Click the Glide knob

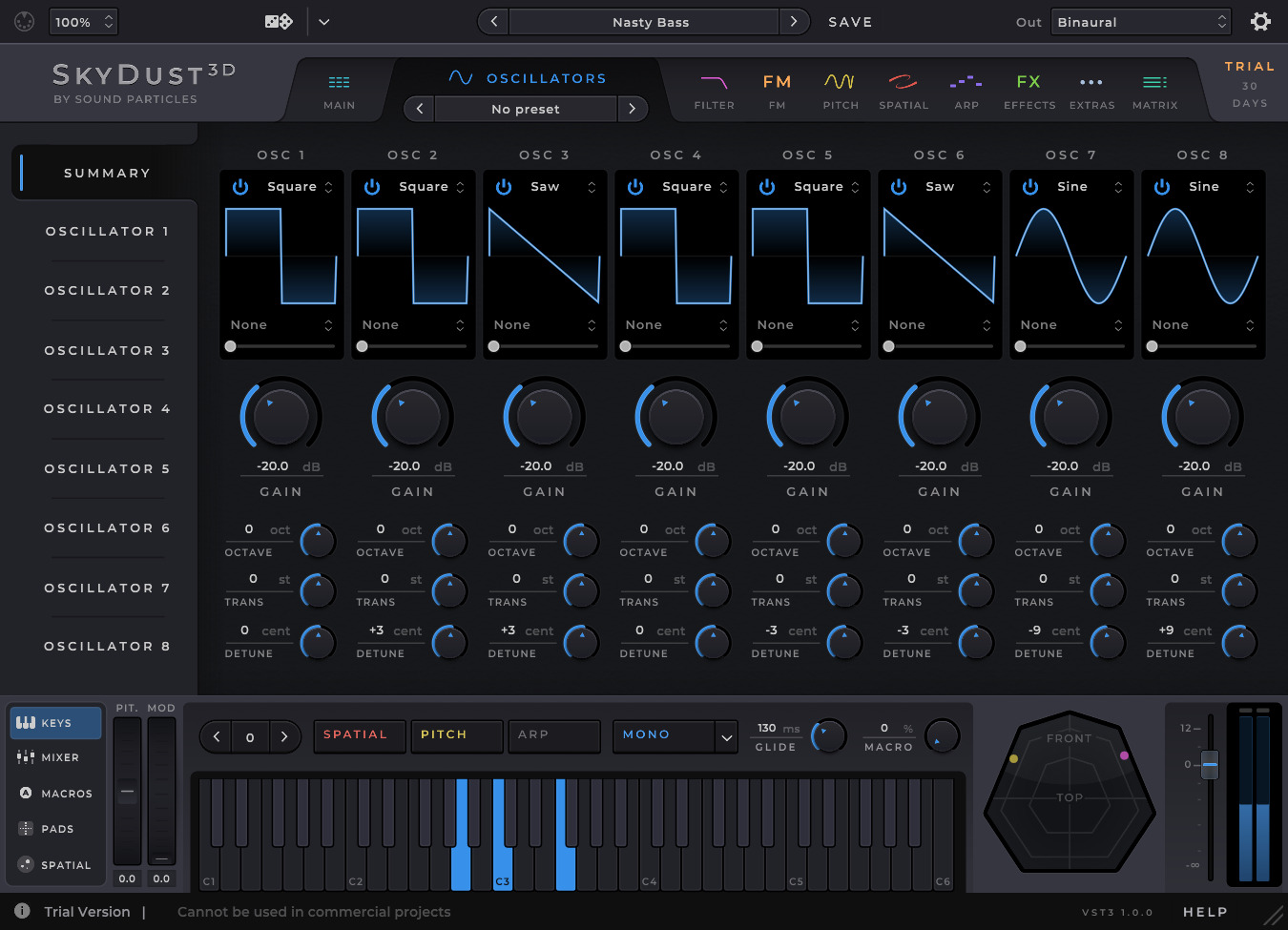click(x=828, y=735)
